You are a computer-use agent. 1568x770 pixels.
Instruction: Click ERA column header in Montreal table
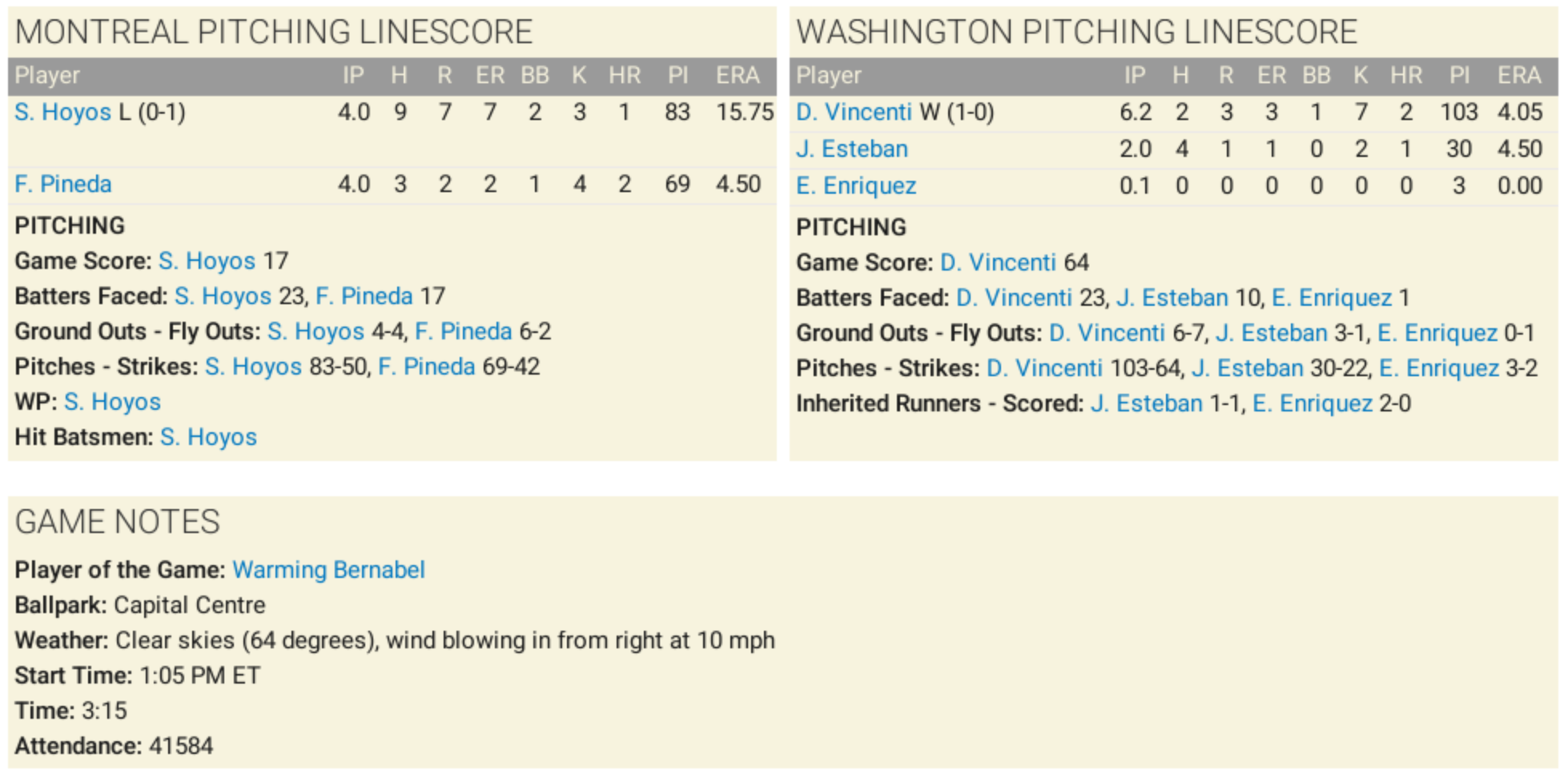[x=737, y=75]
